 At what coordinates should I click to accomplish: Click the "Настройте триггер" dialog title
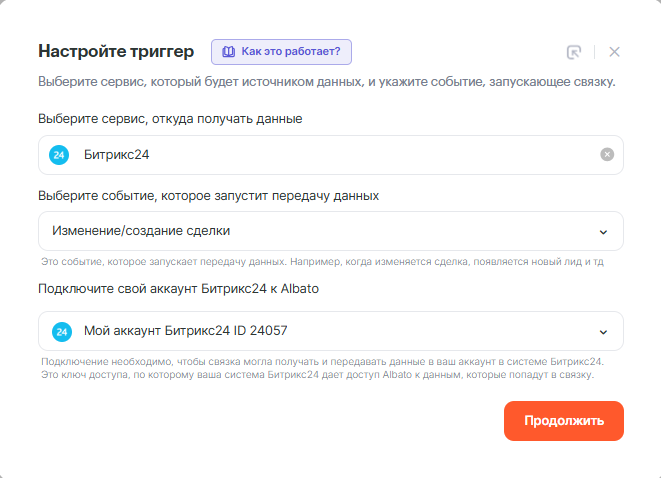116,51
